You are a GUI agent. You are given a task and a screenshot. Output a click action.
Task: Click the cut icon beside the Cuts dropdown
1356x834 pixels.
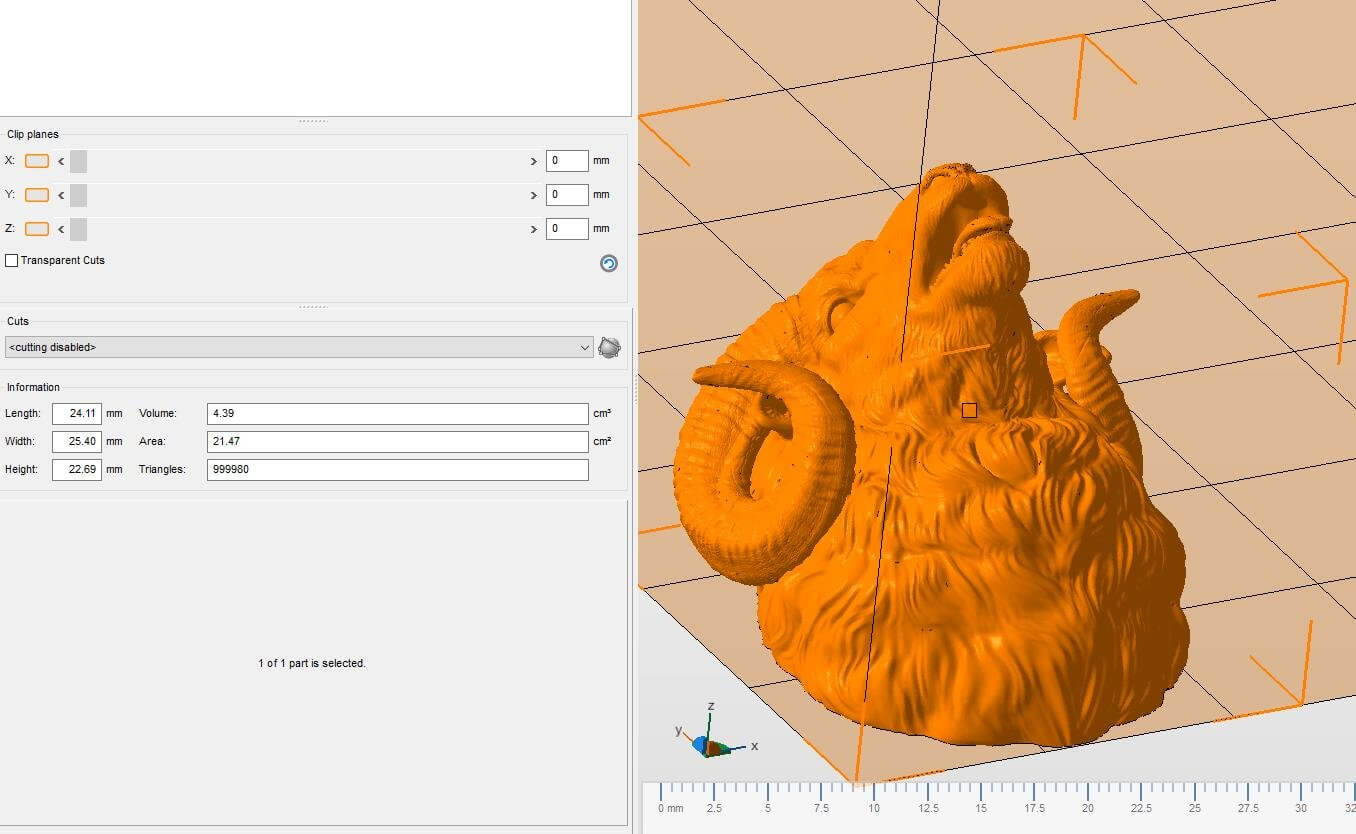(608, 347)
